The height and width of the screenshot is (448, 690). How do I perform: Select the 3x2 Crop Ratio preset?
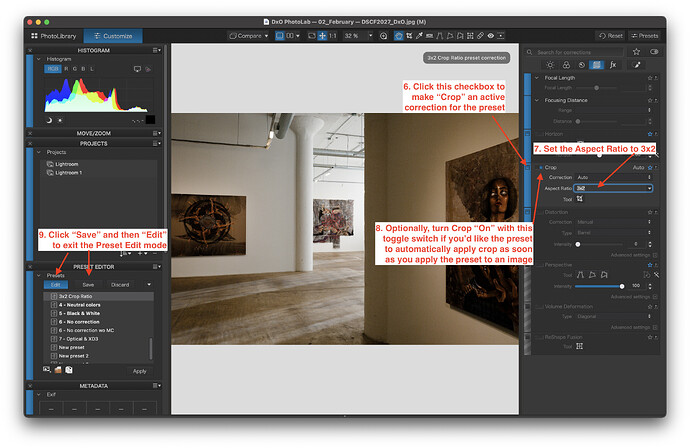point(99,296)
